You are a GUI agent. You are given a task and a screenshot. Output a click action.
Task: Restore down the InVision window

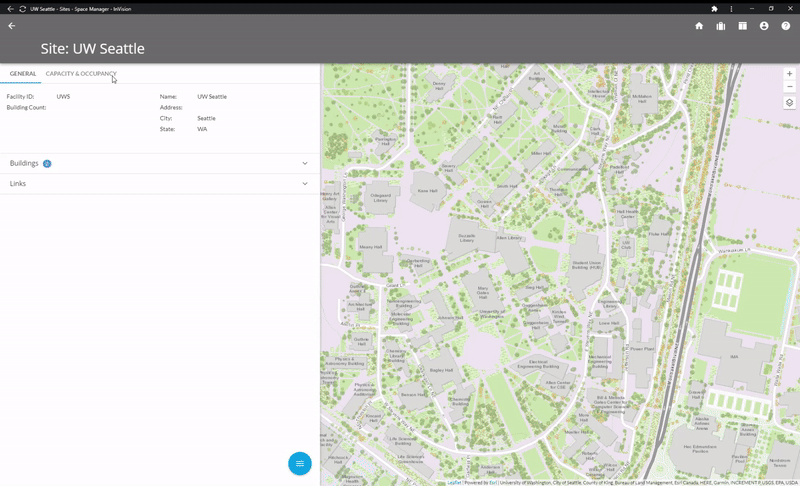click(771, 9)
